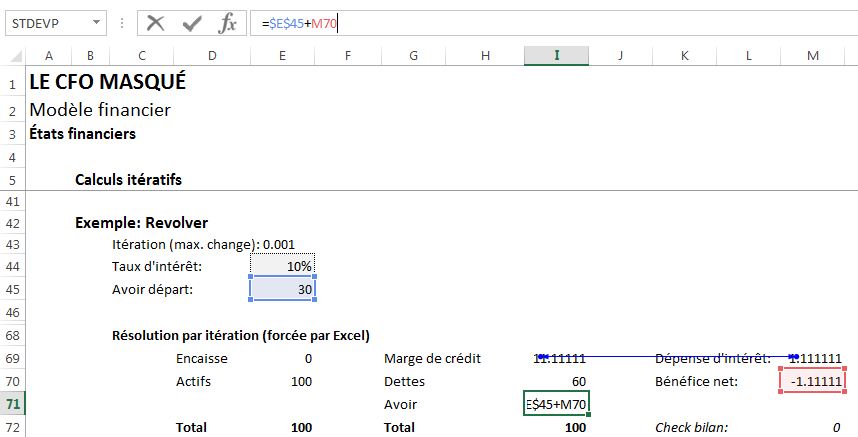Screen dimensions: 858x437
Task: Select column L header
Action: [749, 55]
